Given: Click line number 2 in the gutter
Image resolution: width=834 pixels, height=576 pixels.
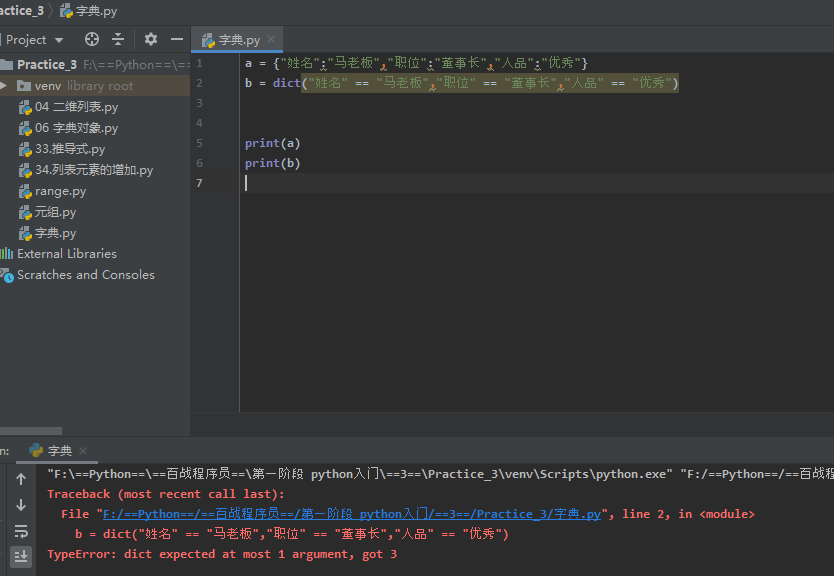Looking at the screenshot, I should pos(199,83).
